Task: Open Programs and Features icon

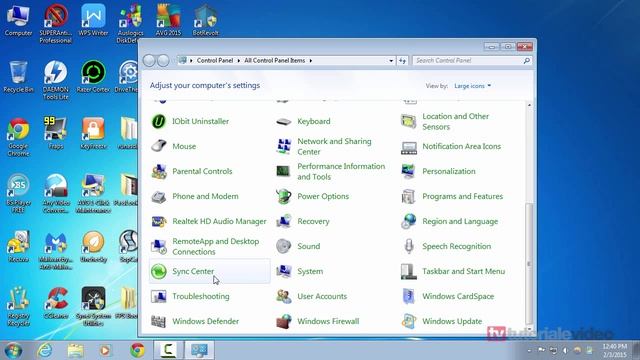Action: (x=409, y=196)
